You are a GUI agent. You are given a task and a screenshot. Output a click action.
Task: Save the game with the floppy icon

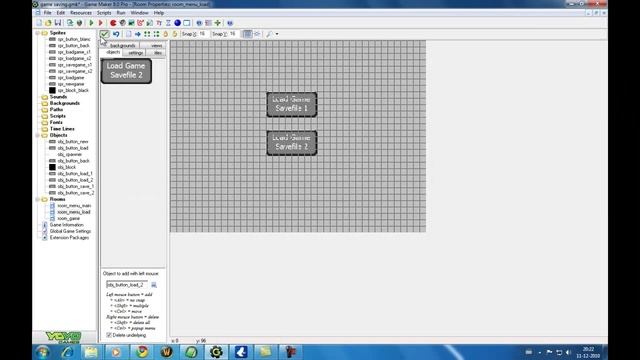click(58, 23)
